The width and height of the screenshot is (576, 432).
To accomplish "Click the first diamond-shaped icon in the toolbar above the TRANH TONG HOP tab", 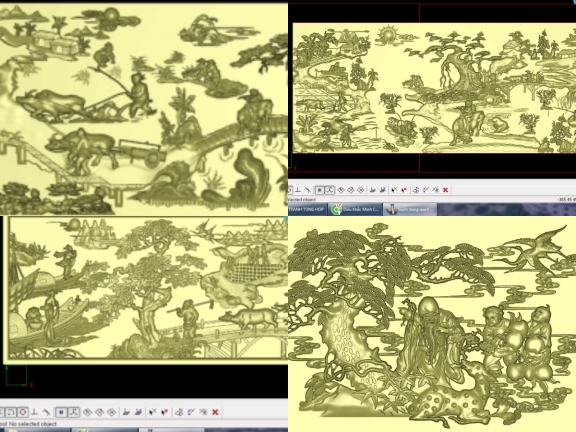I will pyautogui.click(x=341, y=190).
